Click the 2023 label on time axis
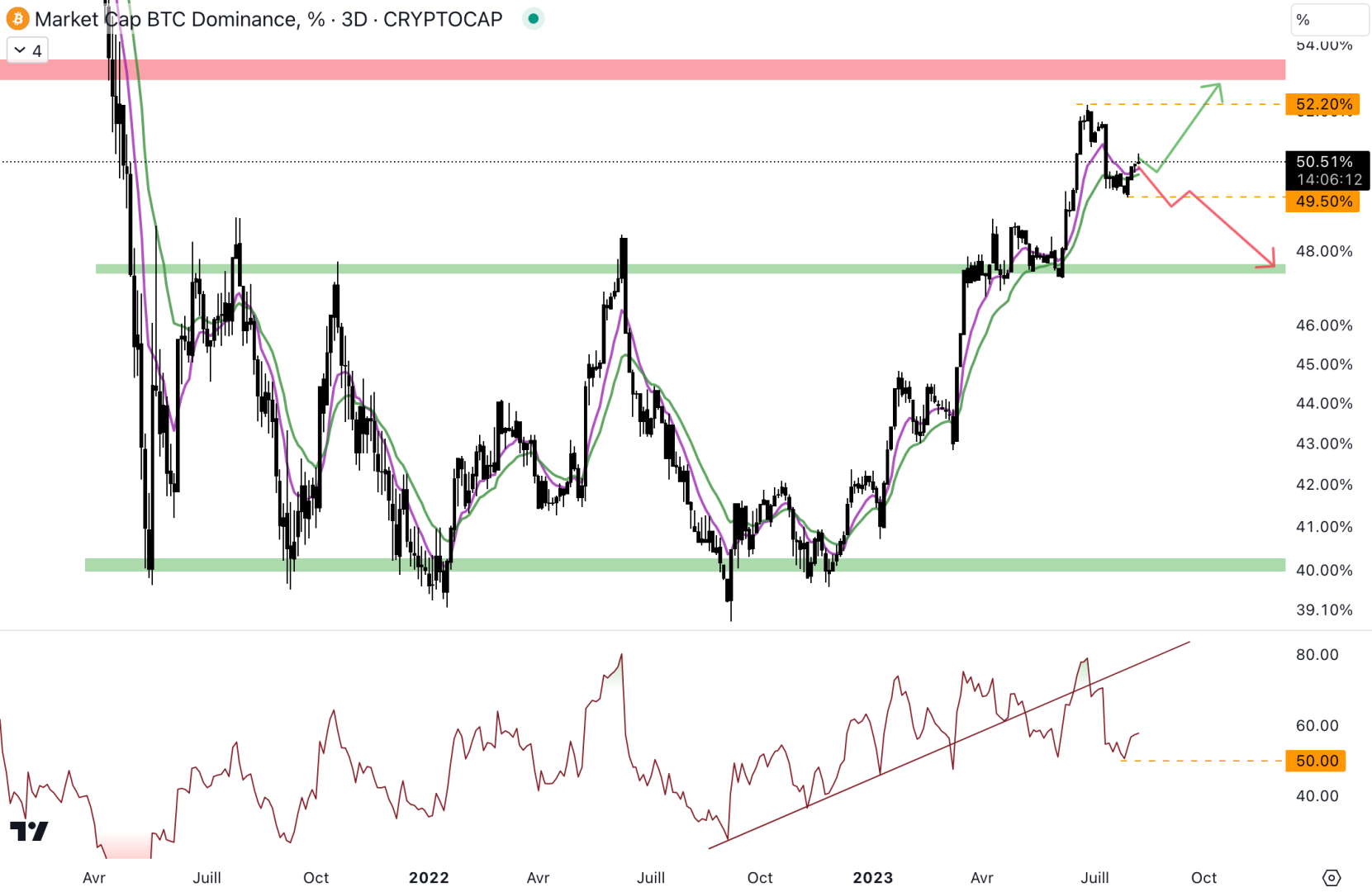1372x892 pixels. (873, 877)
